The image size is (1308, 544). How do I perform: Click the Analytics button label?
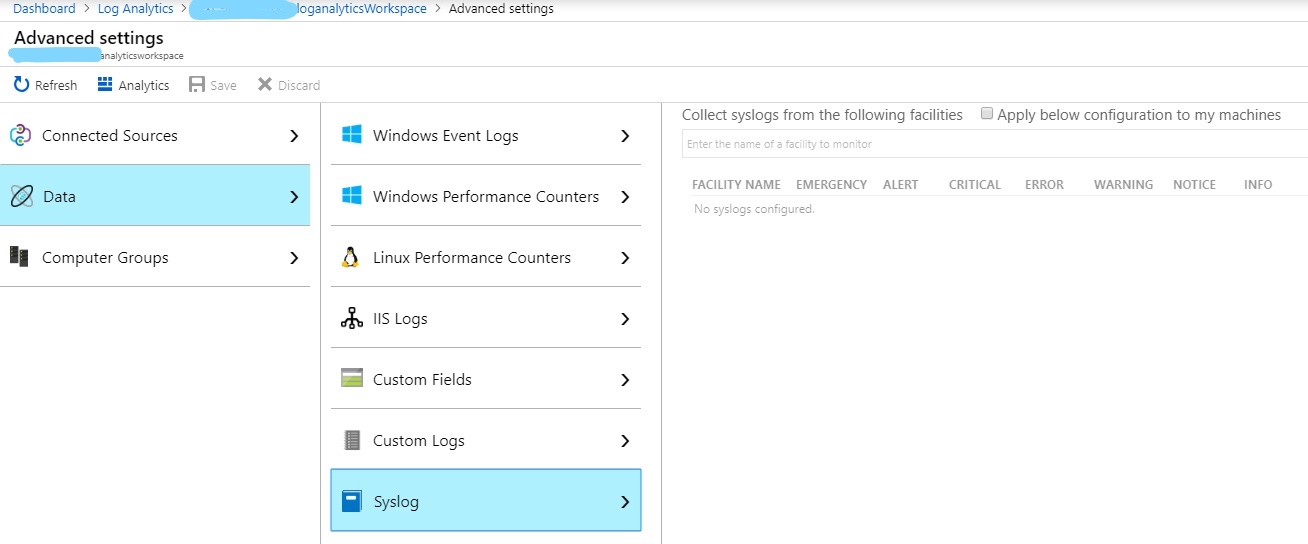pyautogui.click(x=144, y=85)
